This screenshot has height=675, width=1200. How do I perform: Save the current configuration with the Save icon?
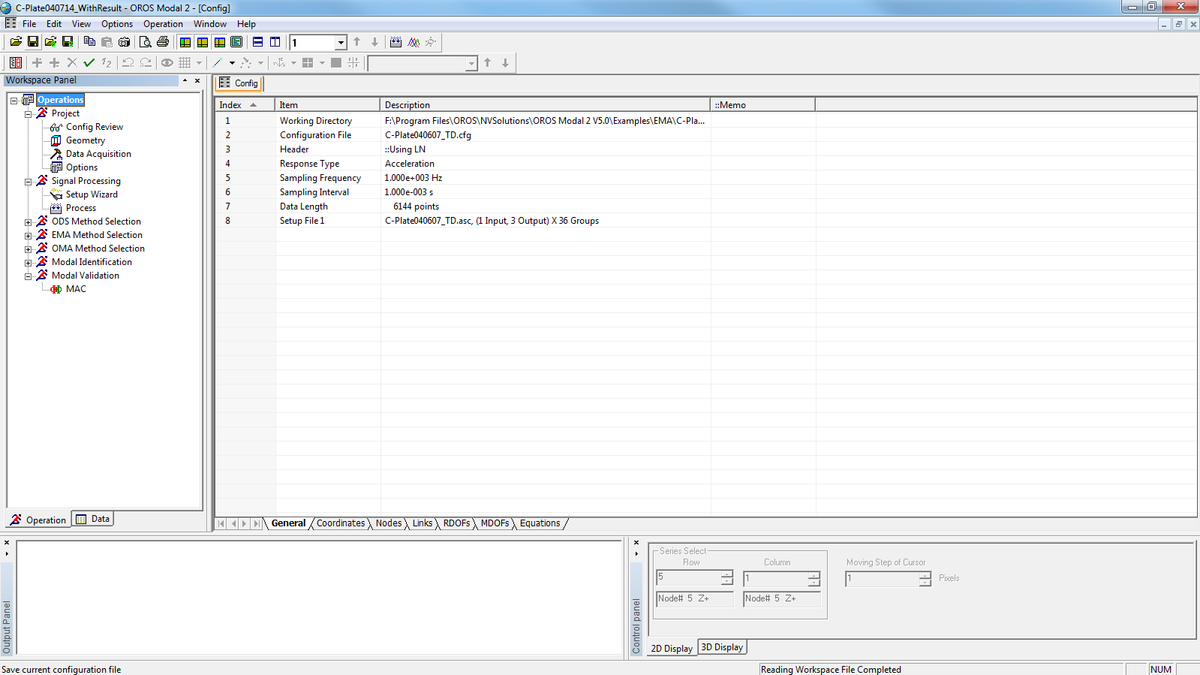[x=31, y=42]
